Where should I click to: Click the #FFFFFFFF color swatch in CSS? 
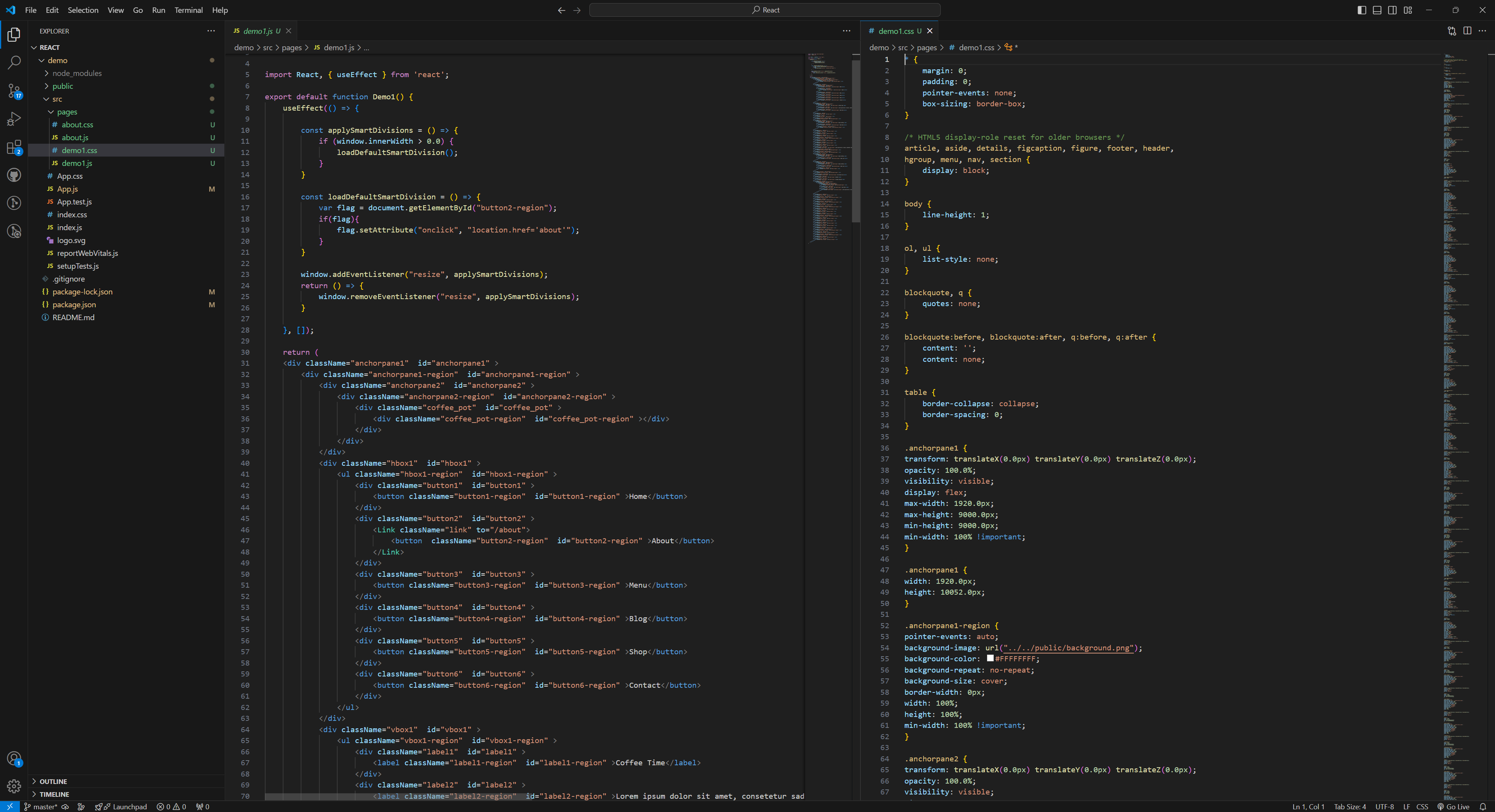pyautogui.click(x=990, y=658)
